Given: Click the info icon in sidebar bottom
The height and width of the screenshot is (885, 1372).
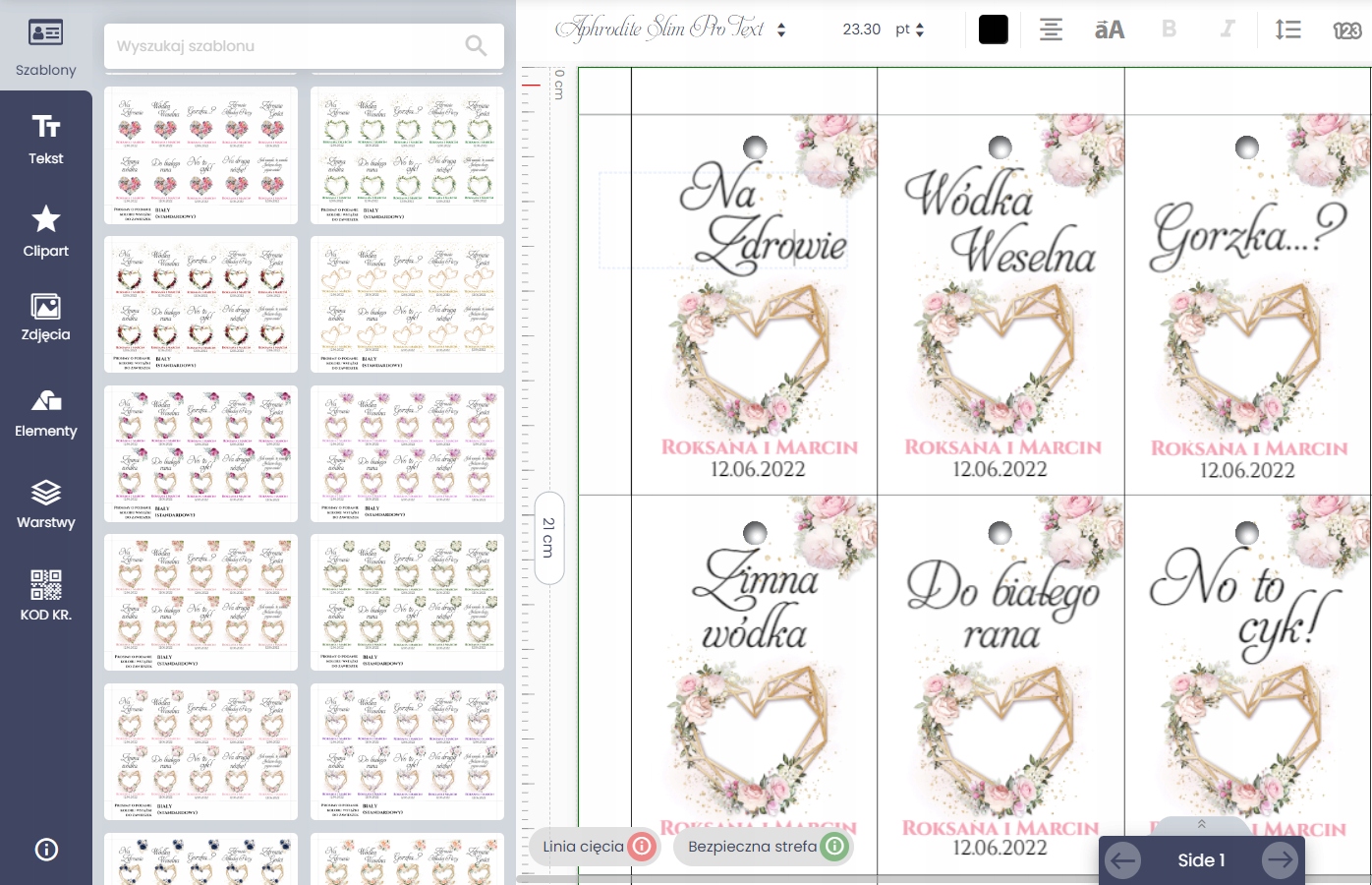Looking at the screenshot, I should click(46, 850).
